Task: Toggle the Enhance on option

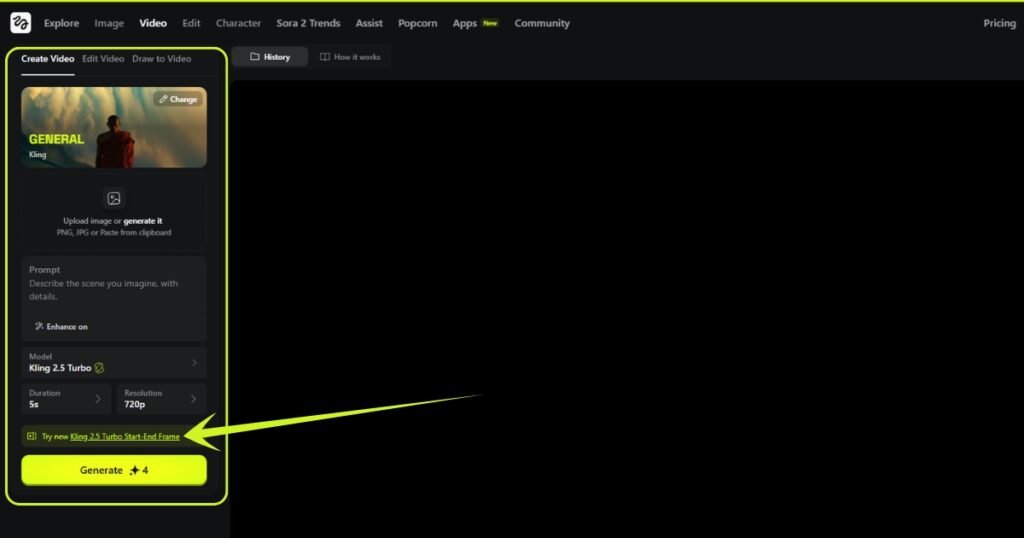Action: [61, 326]
